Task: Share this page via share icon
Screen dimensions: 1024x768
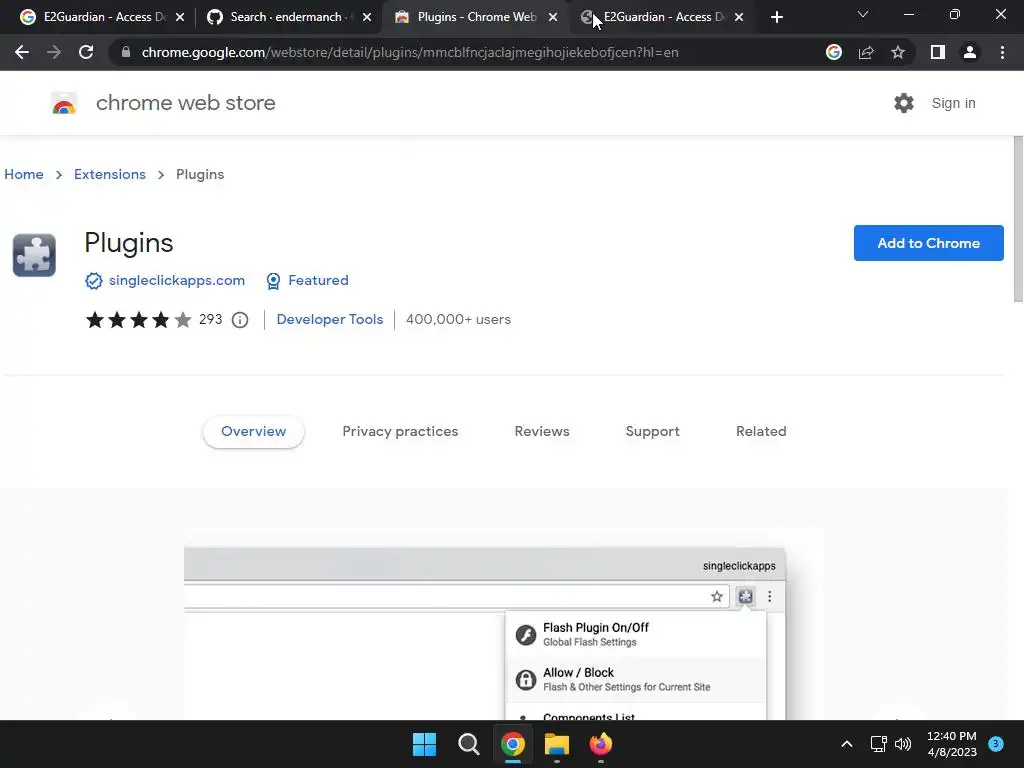Action: pyautogui.click(x=866, y=52)
